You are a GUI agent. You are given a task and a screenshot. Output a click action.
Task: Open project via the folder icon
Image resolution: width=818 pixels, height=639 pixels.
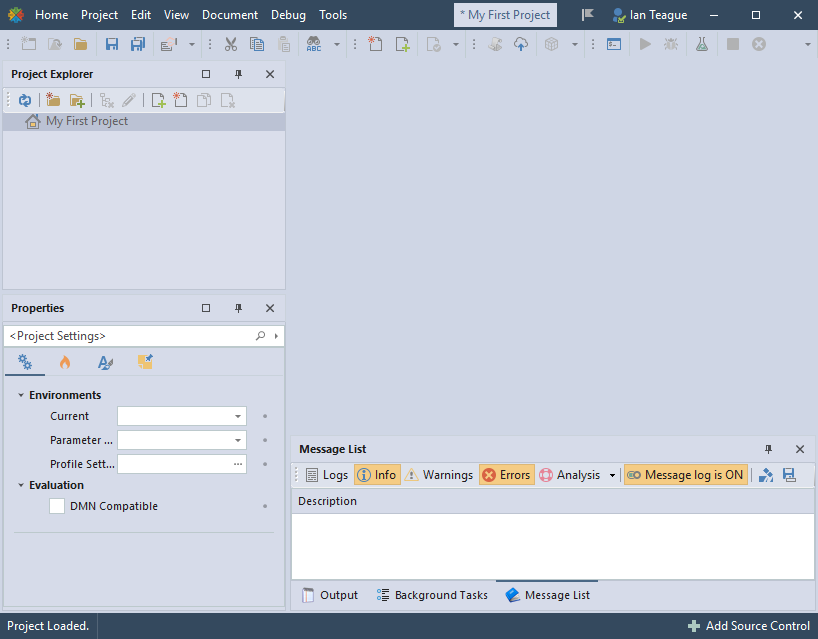[80, 44]
